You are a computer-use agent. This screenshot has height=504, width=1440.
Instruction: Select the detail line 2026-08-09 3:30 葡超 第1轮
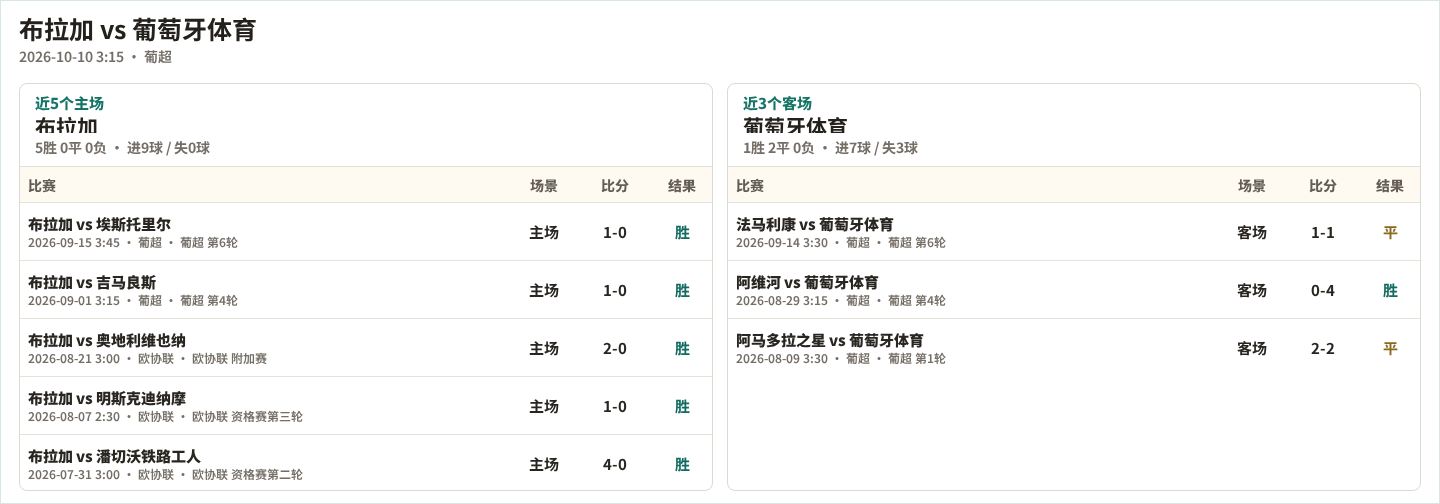pos(840,358)
